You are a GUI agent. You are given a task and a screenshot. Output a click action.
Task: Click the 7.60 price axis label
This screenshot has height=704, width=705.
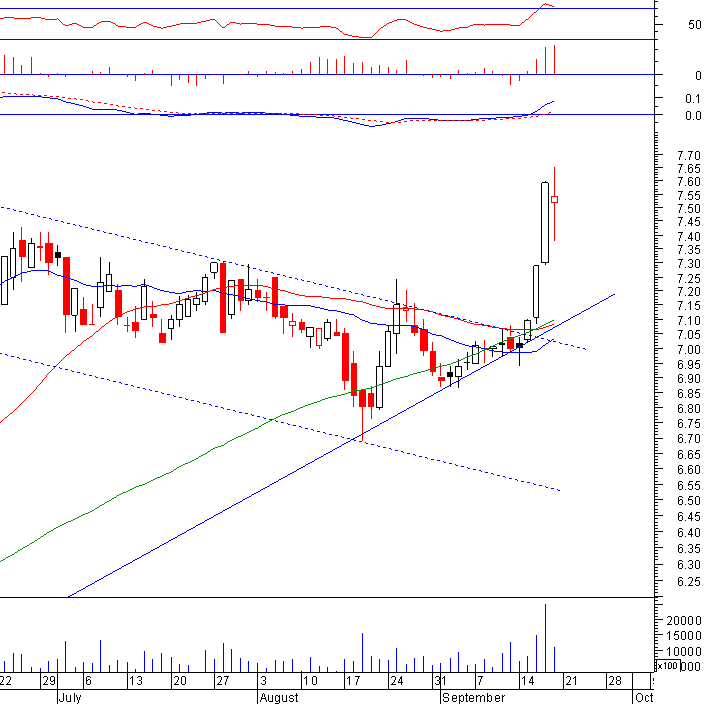(x=688, y=182)
